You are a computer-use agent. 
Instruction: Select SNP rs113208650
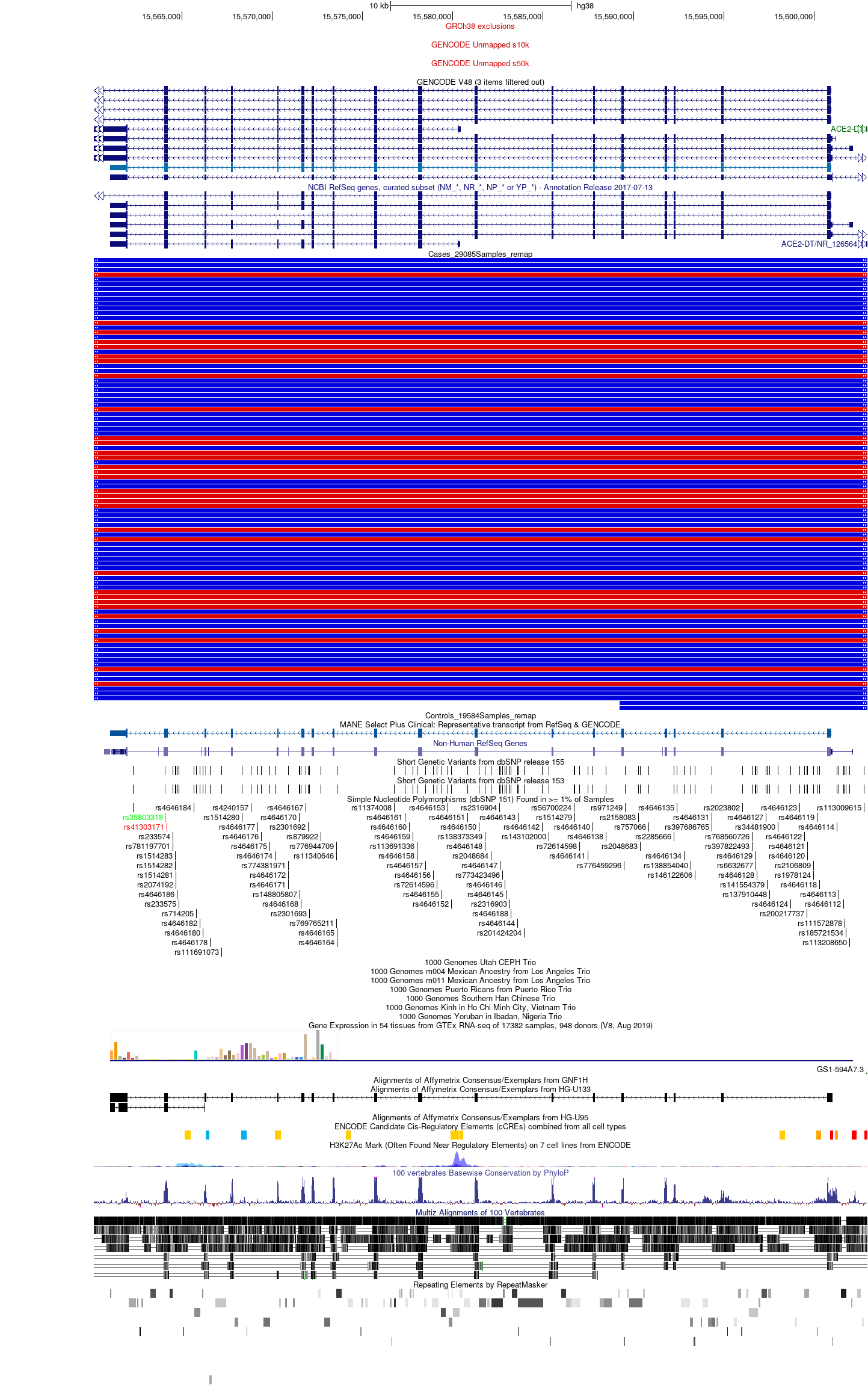coord(825,942)
